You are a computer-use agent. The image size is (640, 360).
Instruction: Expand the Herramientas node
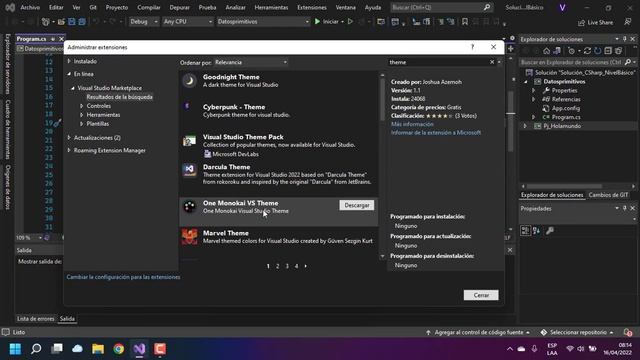click(82, 115)
